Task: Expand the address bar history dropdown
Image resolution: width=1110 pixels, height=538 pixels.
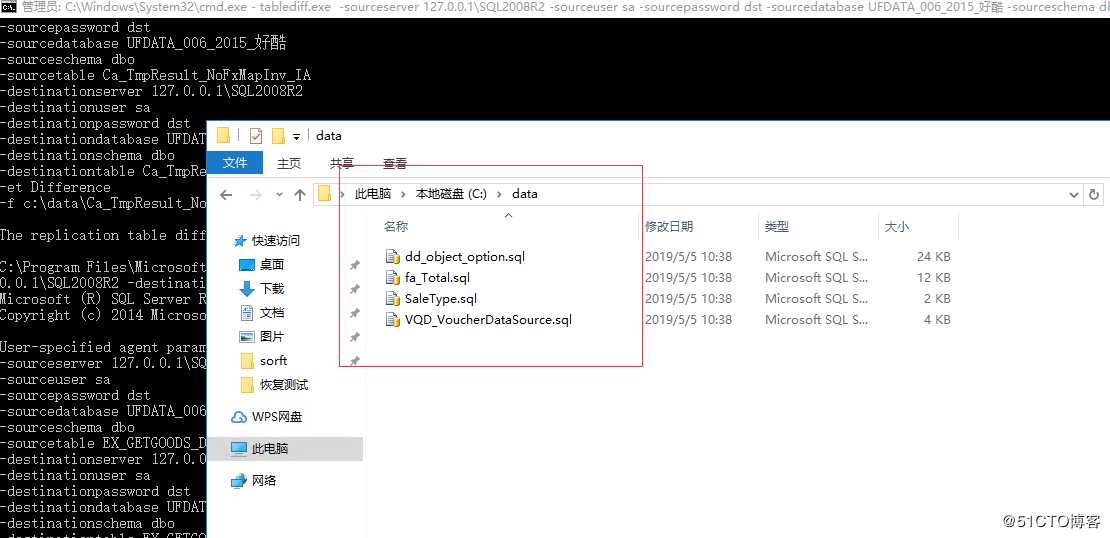Action: pos(1075,195)
